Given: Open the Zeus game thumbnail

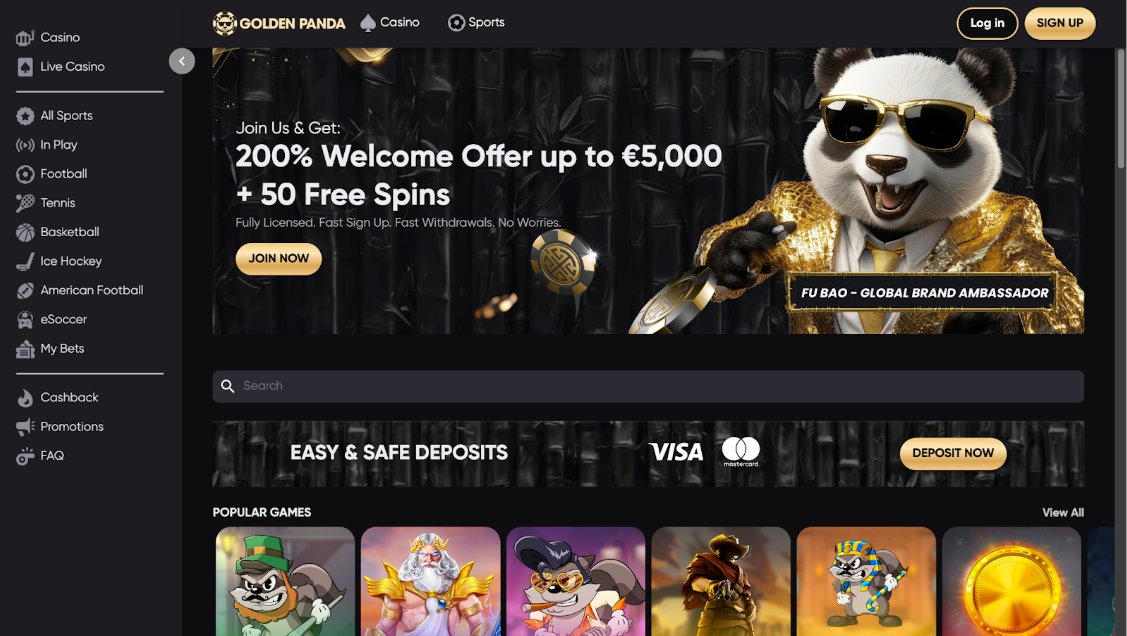Looking at the screenshot, I should coord(431,581).
